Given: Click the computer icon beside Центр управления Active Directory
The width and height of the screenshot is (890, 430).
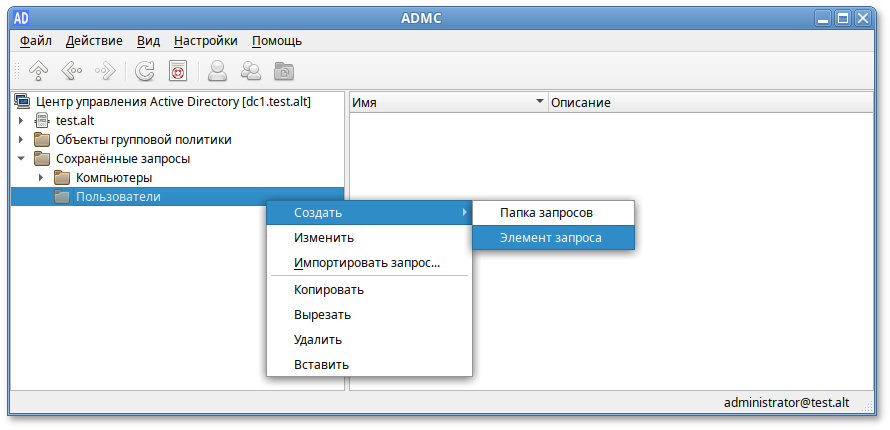Looking at the screenshot, I should 22,102.
